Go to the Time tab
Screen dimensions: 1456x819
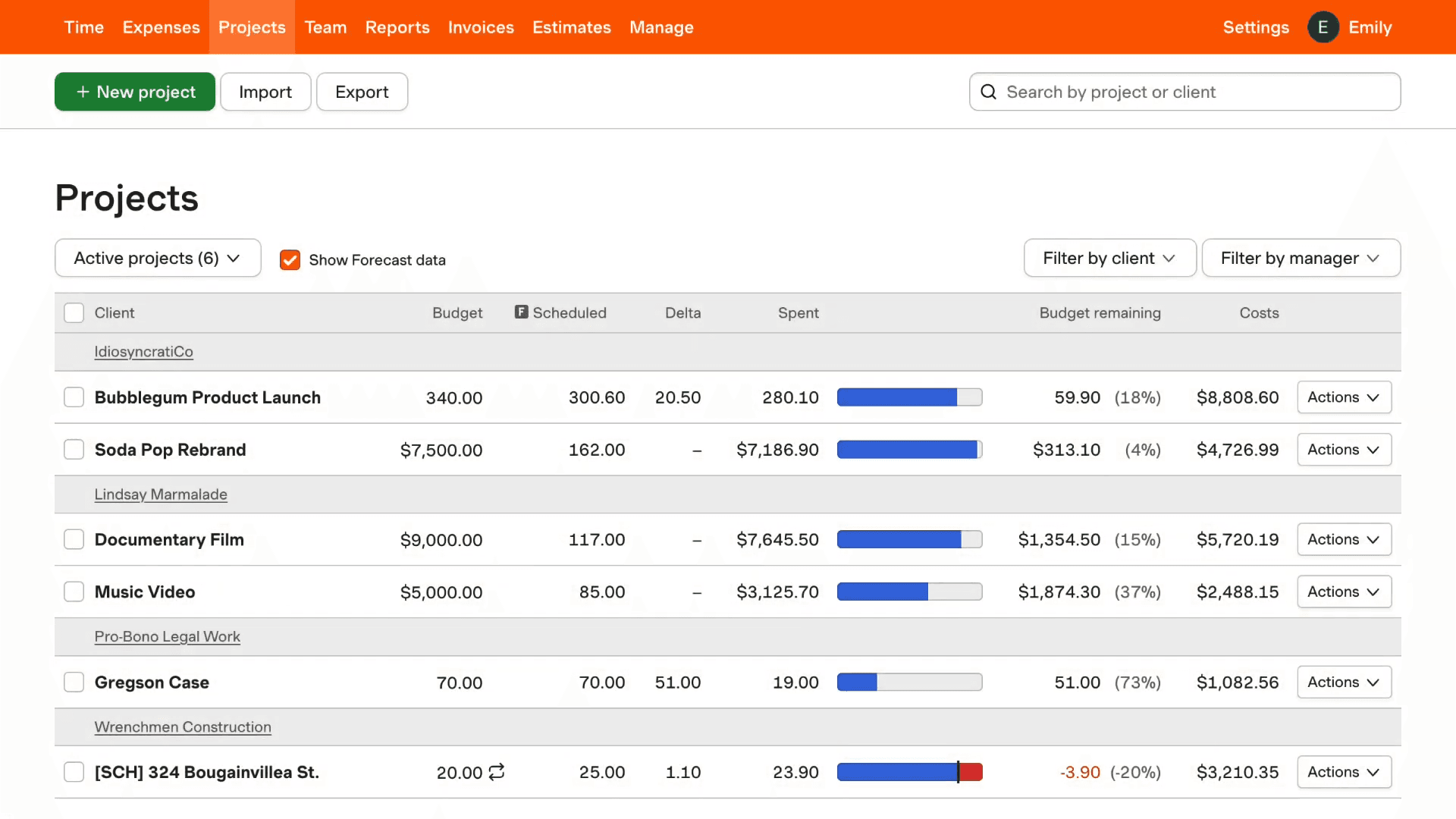pos(84,27)
